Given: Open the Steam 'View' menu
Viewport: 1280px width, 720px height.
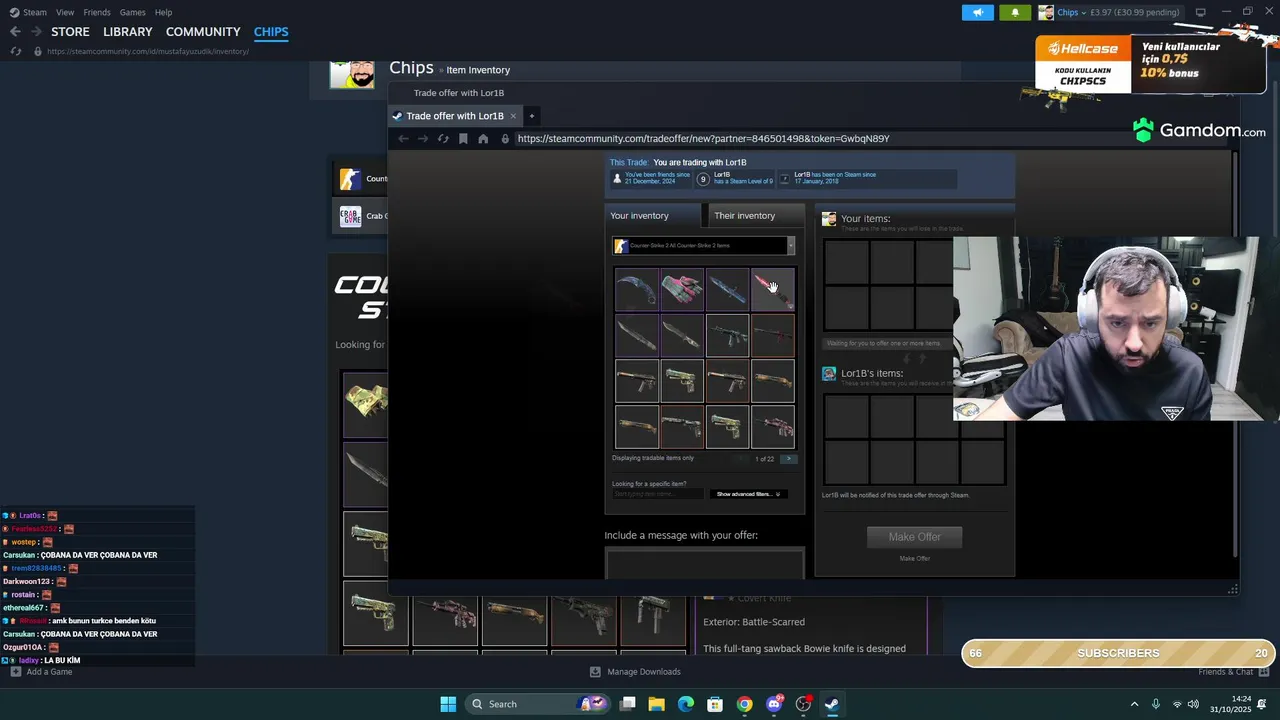Looking at the screenshot, I should click(x=65, y=12).
